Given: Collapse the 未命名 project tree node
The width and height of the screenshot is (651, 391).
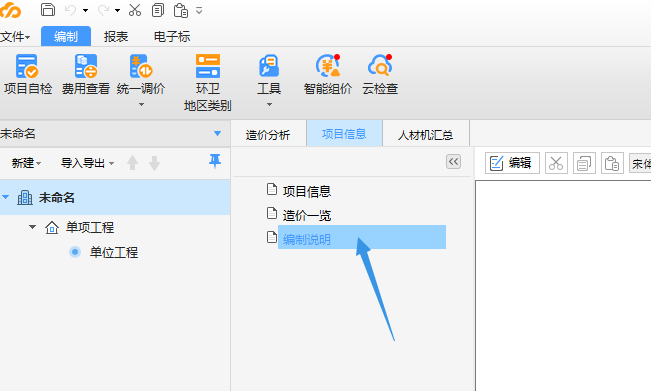Looking at the screenshot, I should coord(6,197).
